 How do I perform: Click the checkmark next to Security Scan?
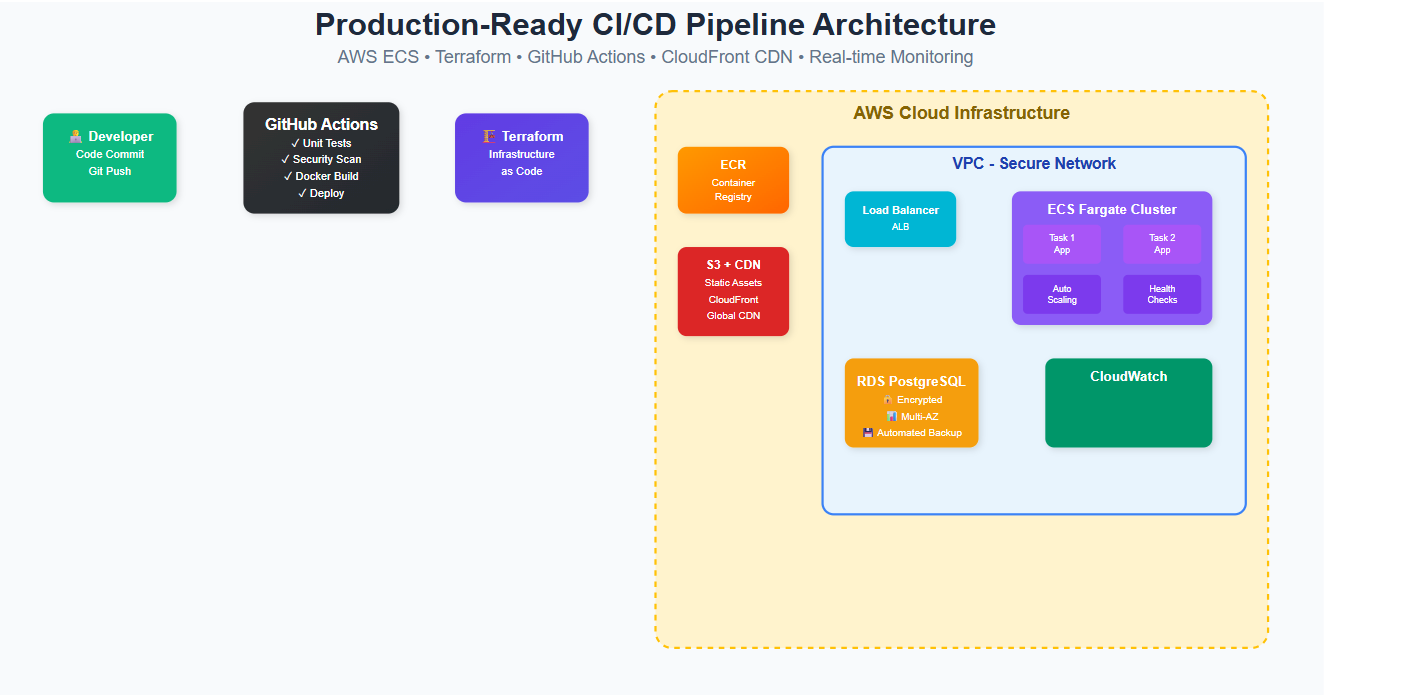[x=286, y=159]
